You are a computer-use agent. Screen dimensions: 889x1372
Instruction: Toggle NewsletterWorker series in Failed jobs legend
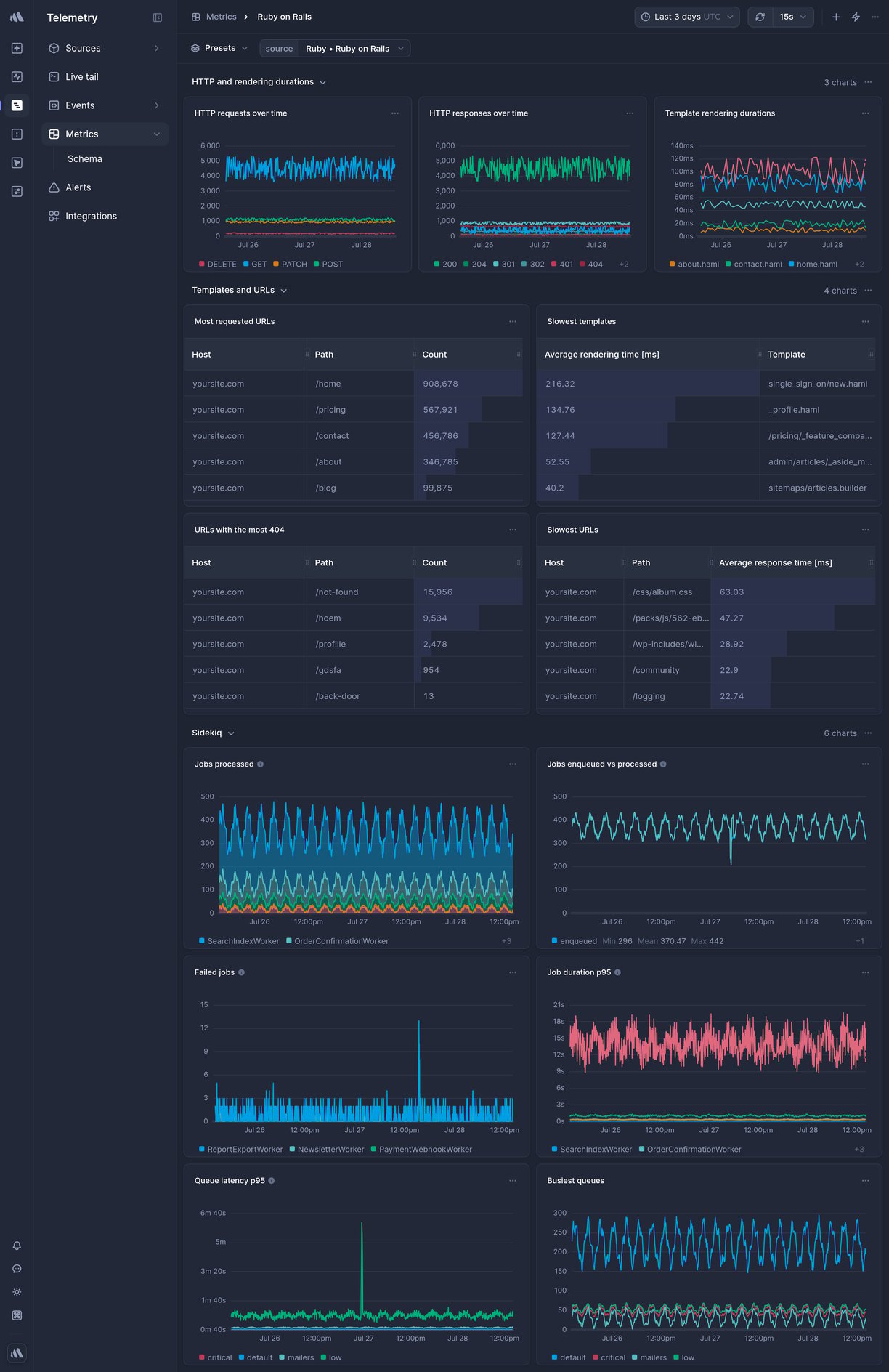click(327, 1150)
